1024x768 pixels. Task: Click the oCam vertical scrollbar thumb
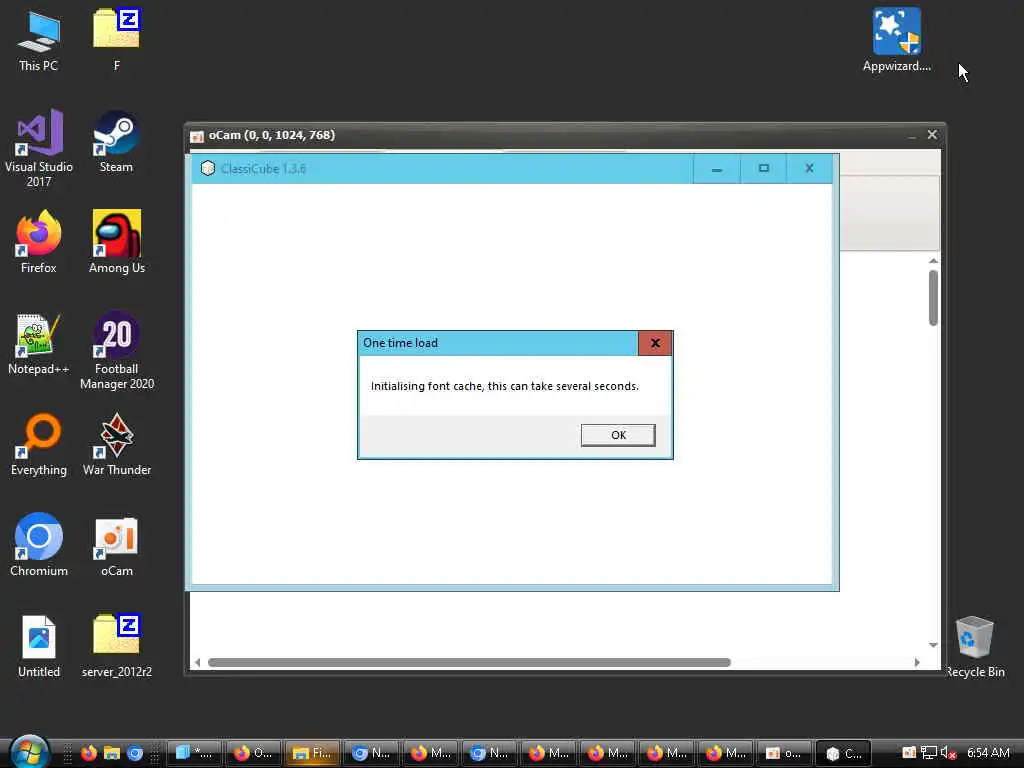(x=933, y=297)
